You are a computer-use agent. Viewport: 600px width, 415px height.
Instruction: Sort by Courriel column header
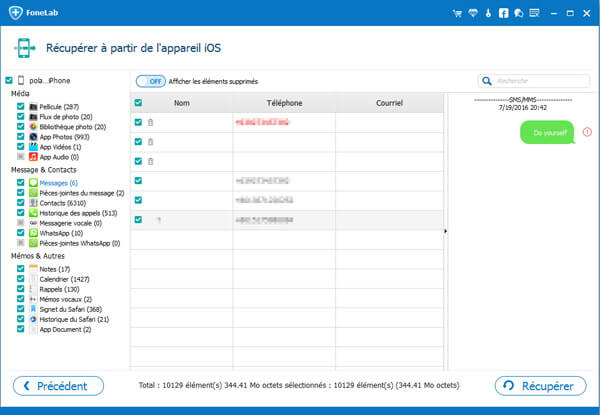[x=389, y=103]
